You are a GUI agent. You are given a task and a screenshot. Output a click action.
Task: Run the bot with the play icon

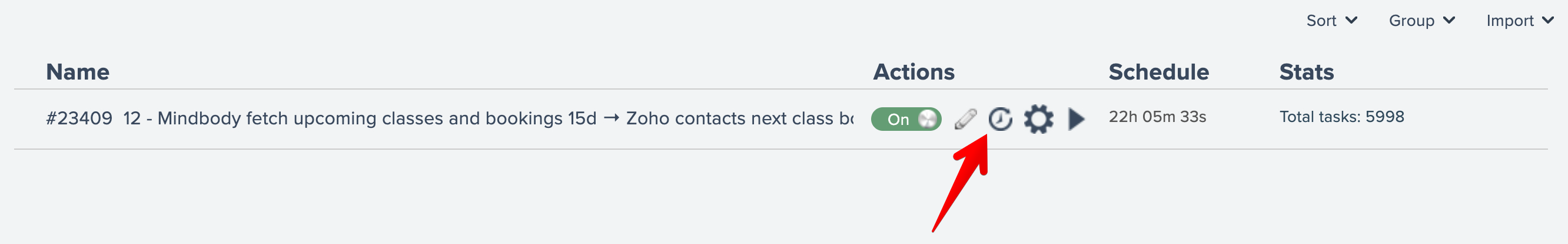[x=1076, y=119]
